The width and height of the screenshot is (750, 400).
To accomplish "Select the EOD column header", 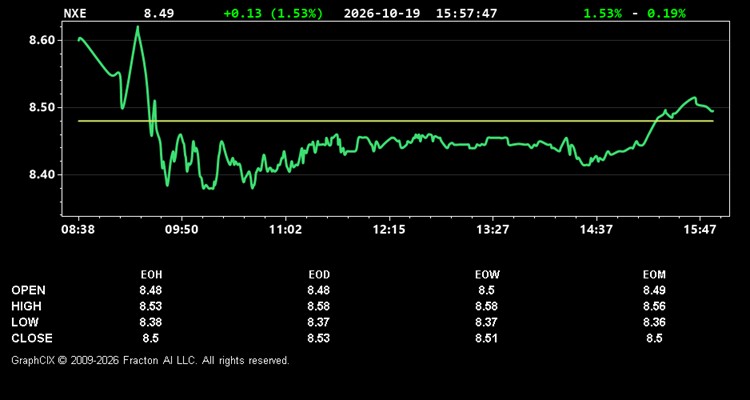I will click(319, 275).
